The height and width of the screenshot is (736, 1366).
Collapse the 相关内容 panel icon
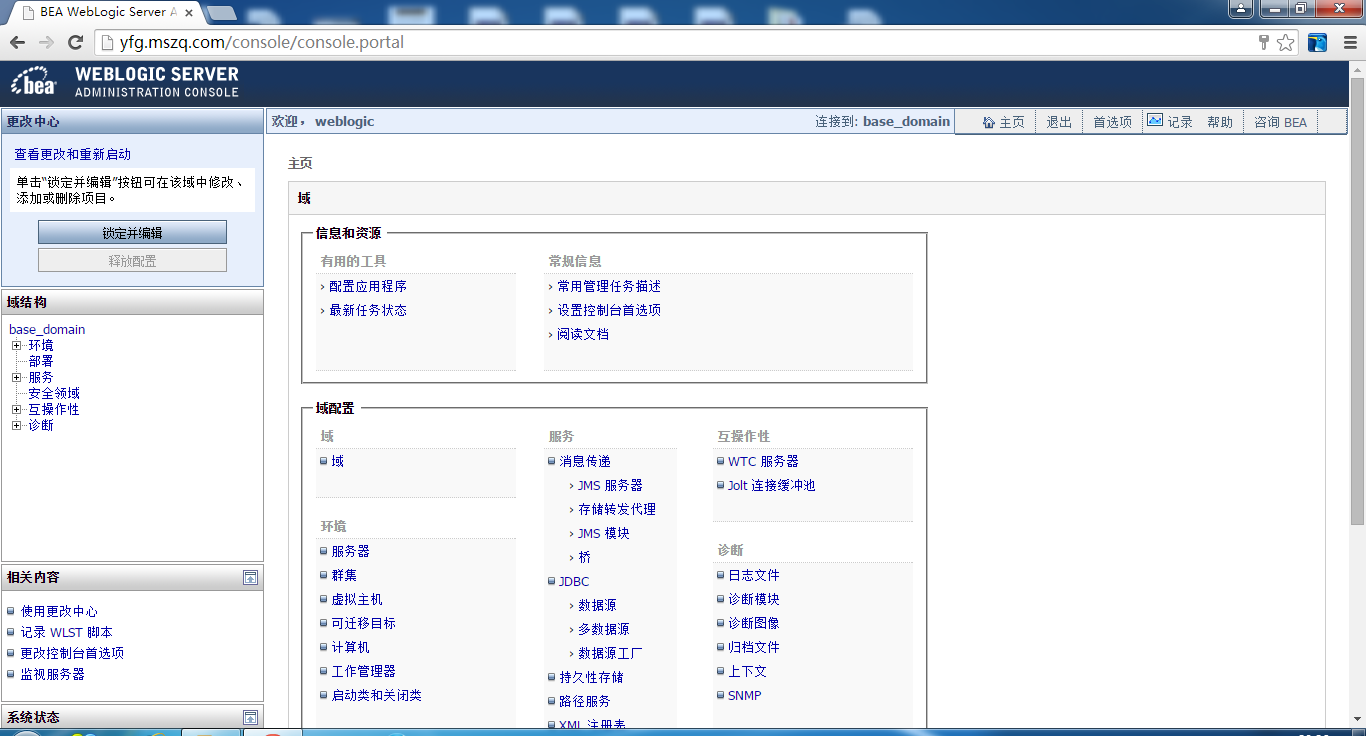(250, 578)
